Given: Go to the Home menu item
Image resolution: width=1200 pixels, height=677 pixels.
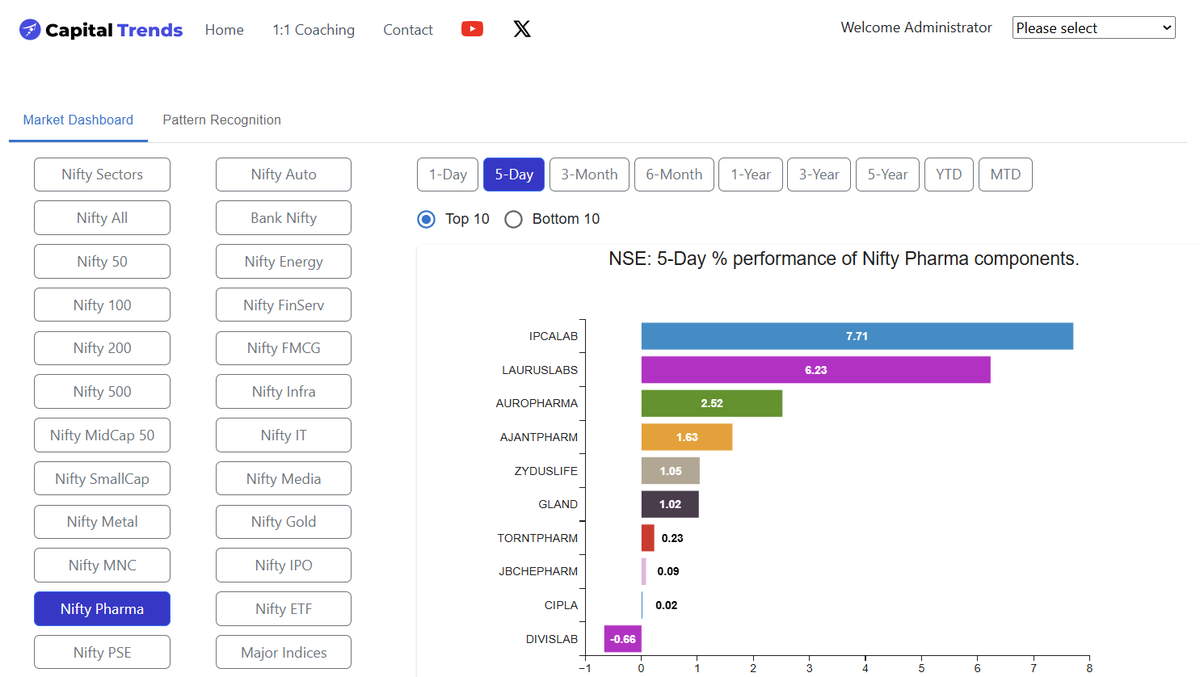Looking at the screenshot, I should (x=224, y=30).
